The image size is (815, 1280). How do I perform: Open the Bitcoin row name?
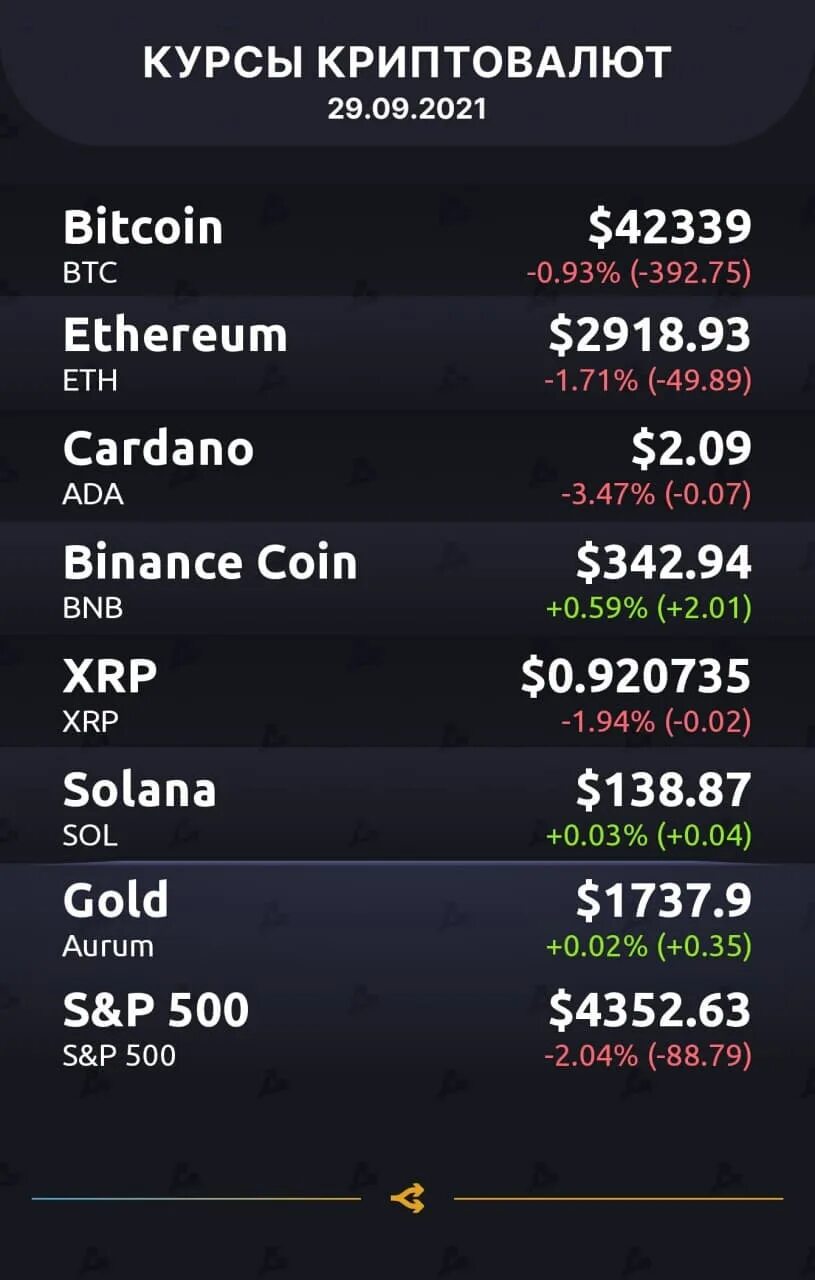point(143,226)
